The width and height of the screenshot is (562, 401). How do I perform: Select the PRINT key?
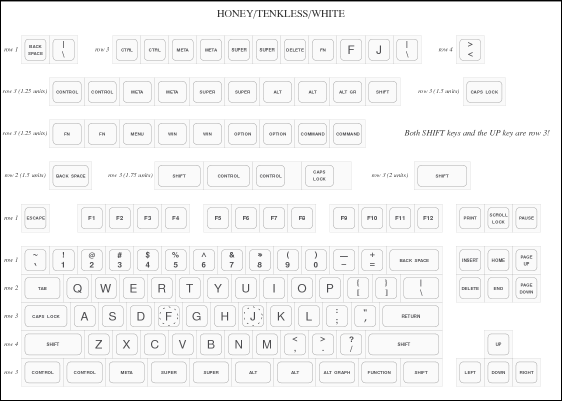tap(470, 218)
